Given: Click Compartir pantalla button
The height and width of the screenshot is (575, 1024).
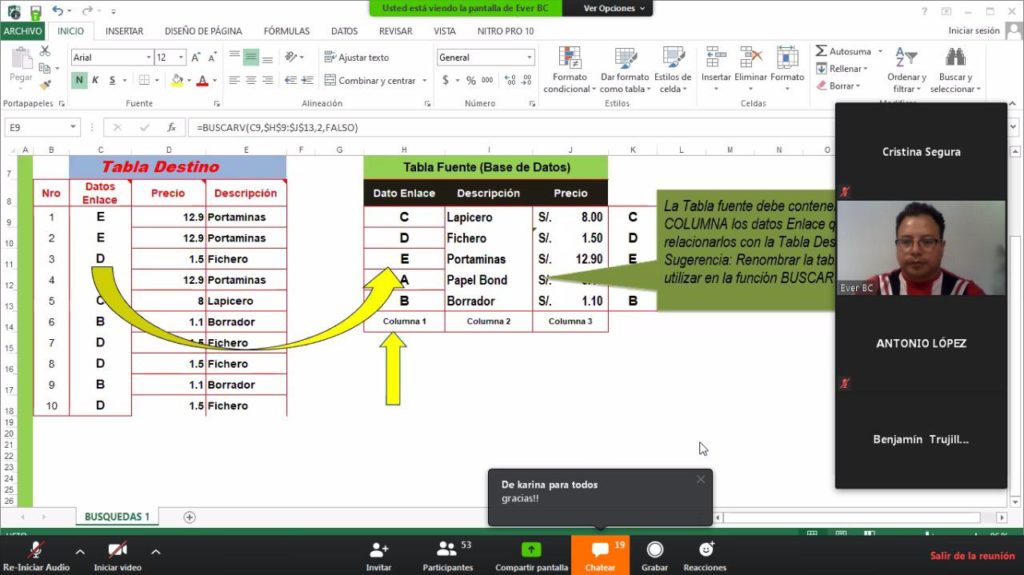Looking at the screenshot, I should [531, 556].
